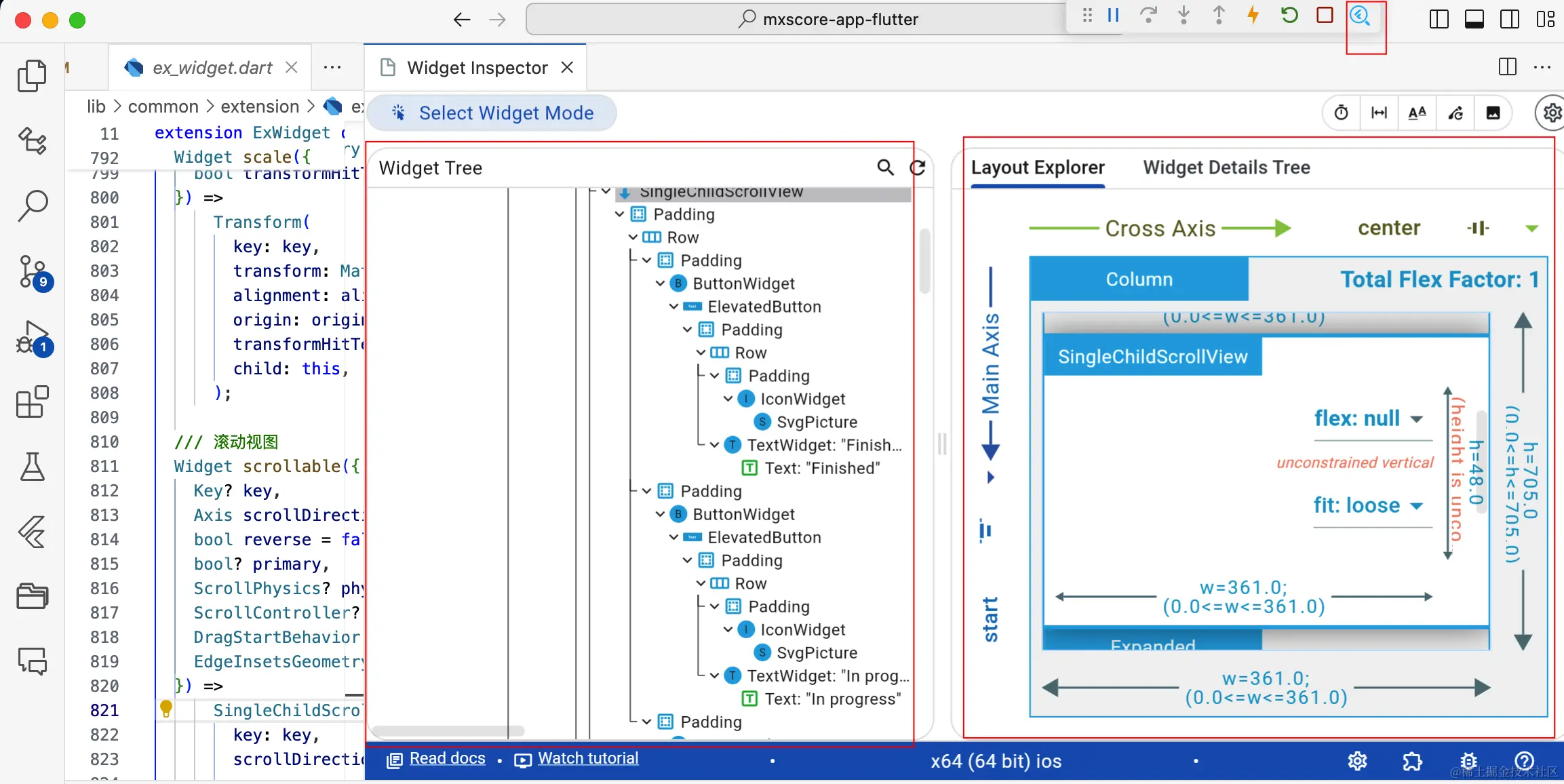
Task: Pause the running app
Action: pos(1113,15)
